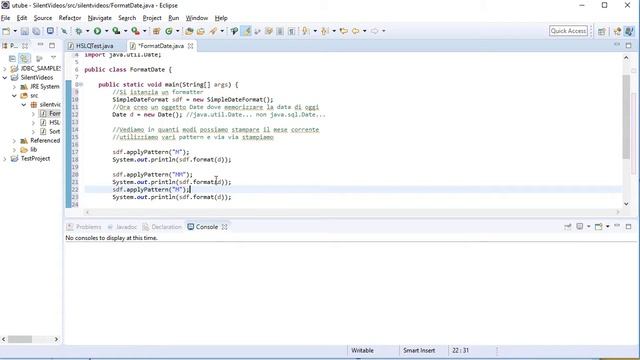
Task: Click the Pin Console icon
Action: pos(568,227)
